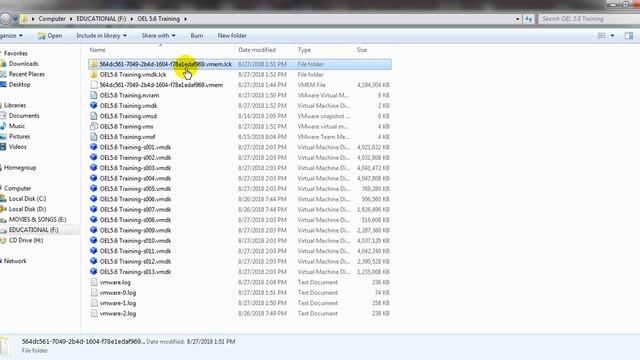Click the change view icon

click(x=602, y=36)
